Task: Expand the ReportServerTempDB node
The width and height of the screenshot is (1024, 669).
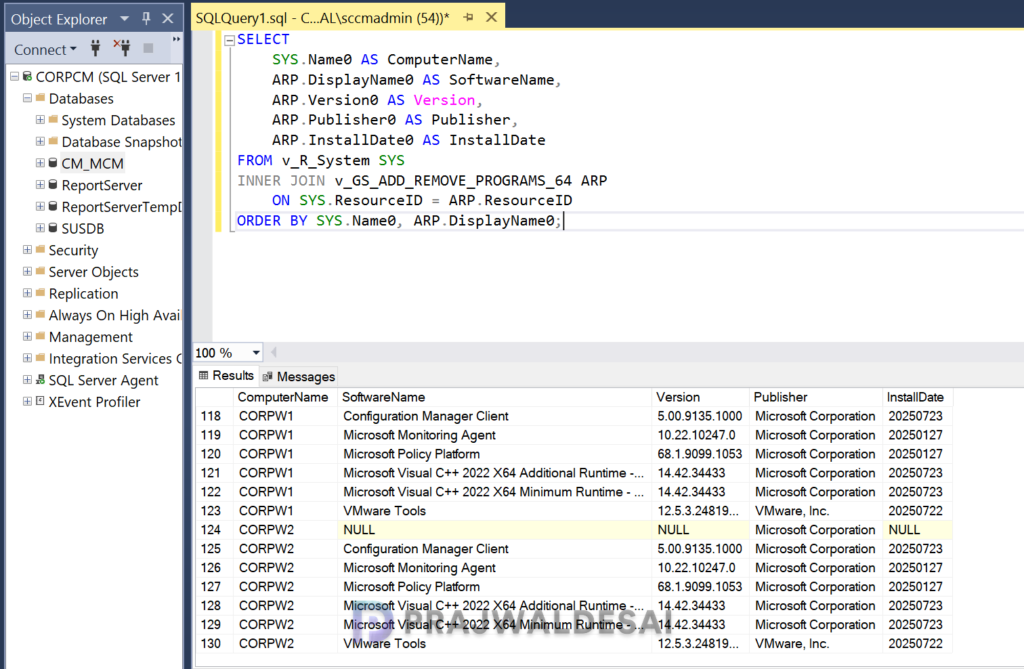Action: [x=40, y=206]
